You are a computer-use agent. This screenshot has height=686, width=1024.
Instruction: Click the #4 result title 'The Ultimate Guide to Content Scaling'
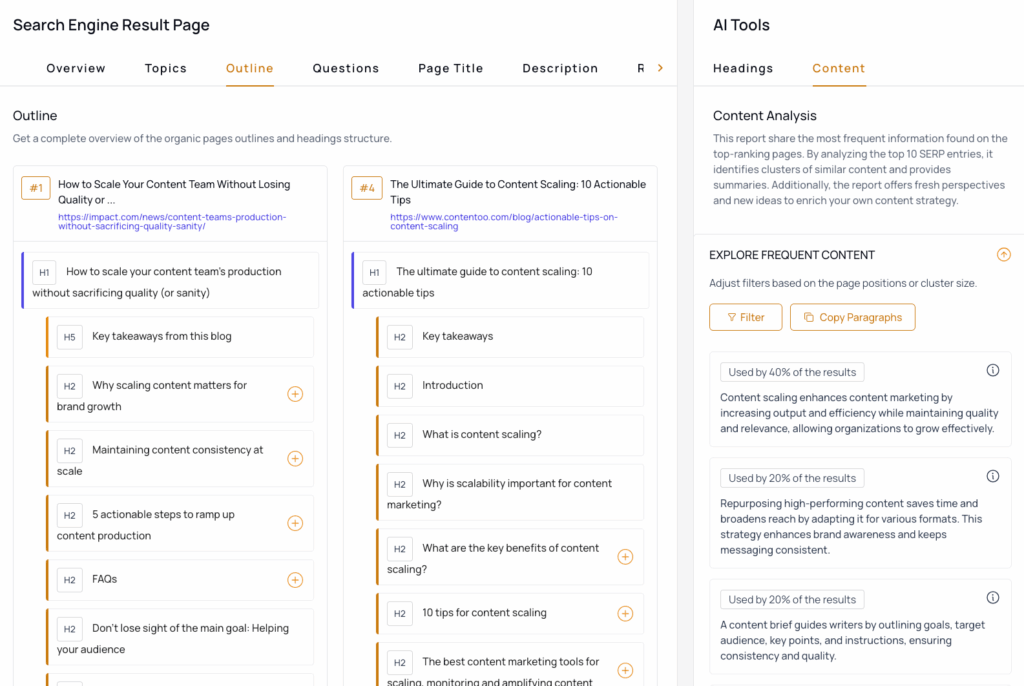(x=518, y=192)
